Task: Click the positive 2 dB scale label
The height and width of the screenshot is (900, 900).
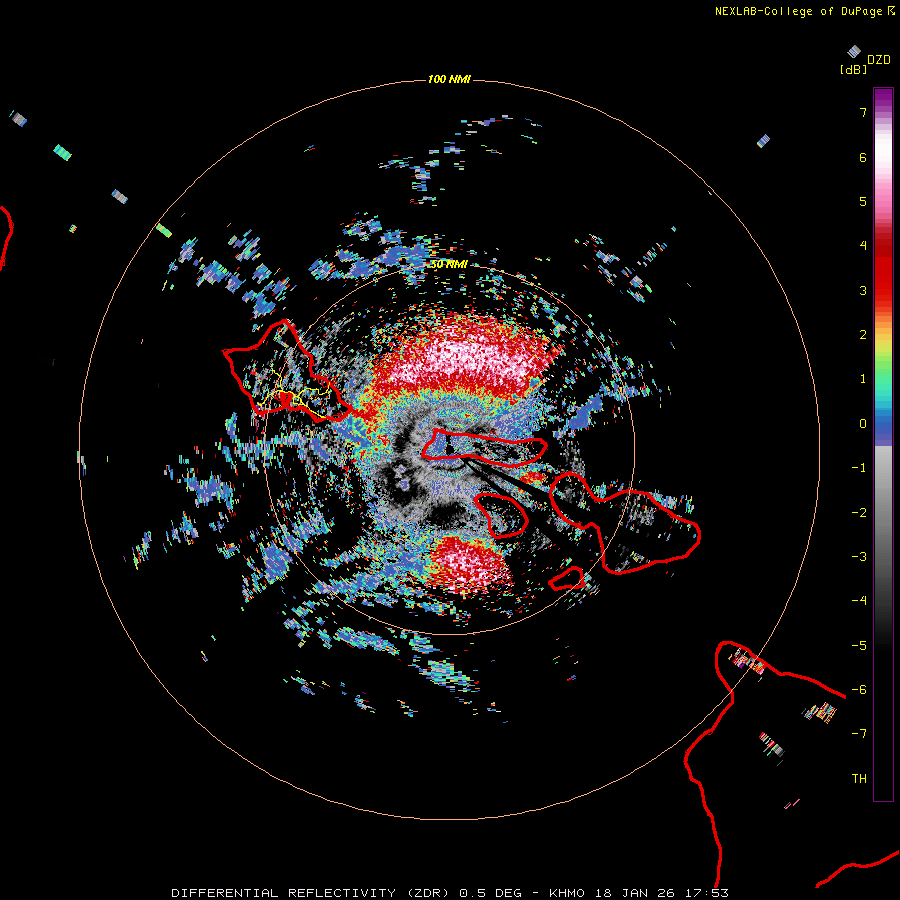Action: (x=863, y=335)
